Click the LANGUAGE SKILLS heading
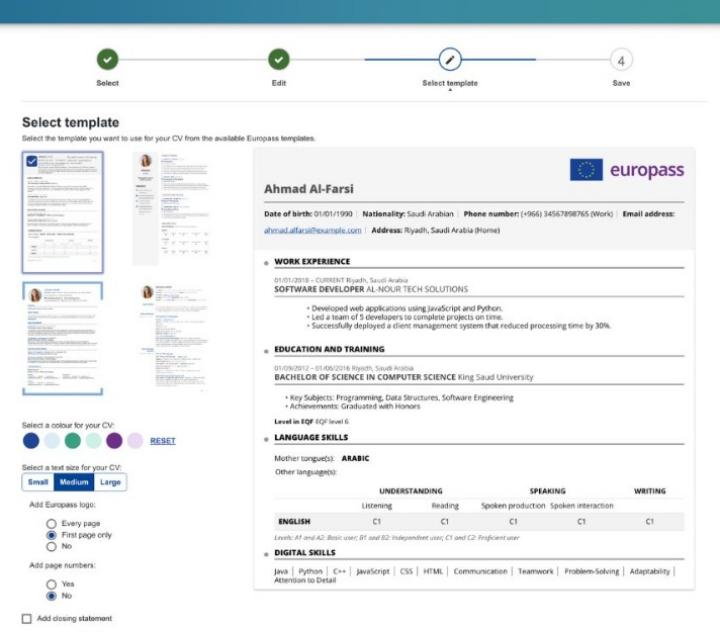The width and height of the screenshot is (720, 637). (x=311, y=437)
